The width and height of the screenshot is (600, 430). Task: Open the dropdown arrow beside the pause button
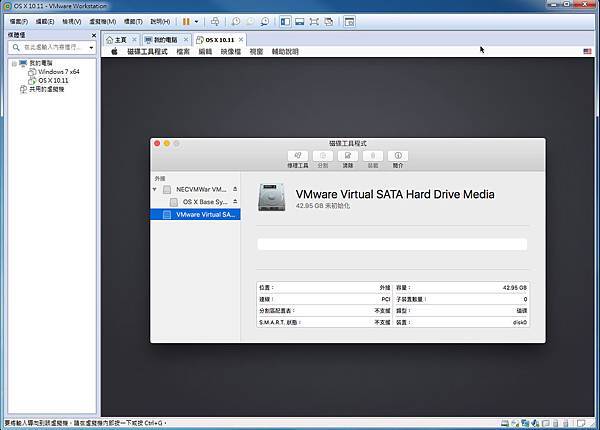point(197,22)
